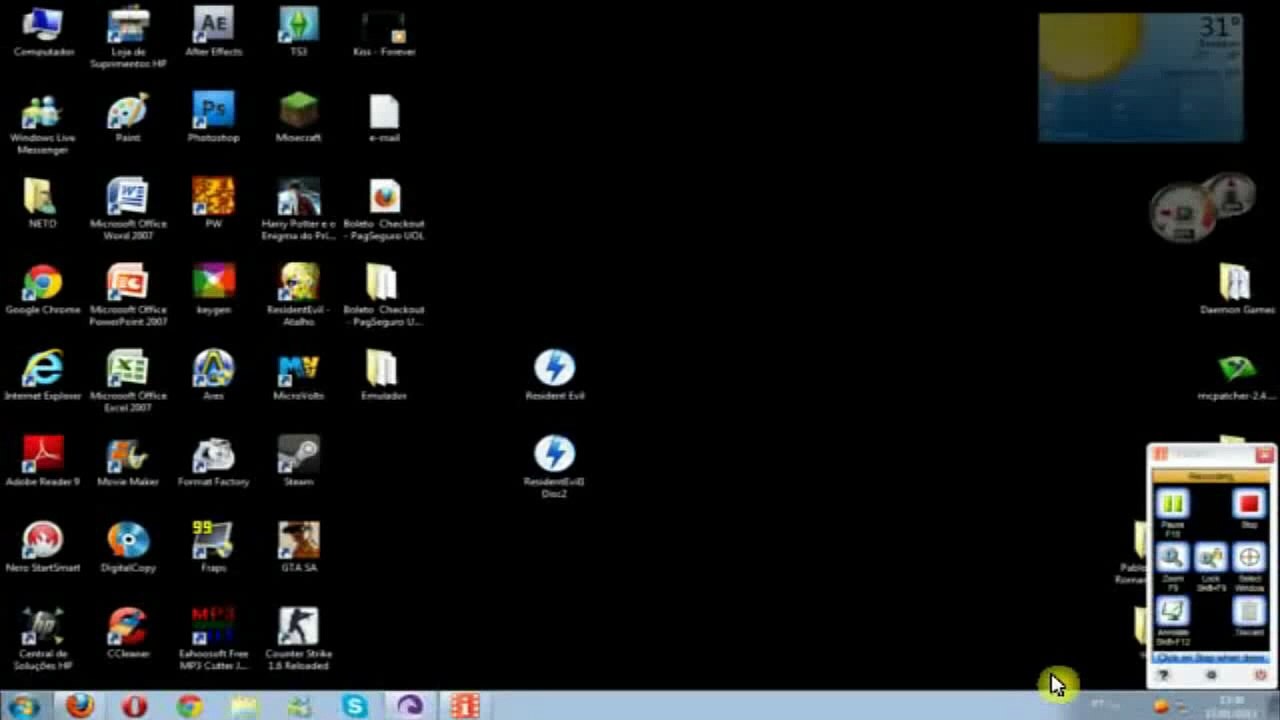Open the Computador desktop icon
1280x720 pixels.
coord(43,32)
